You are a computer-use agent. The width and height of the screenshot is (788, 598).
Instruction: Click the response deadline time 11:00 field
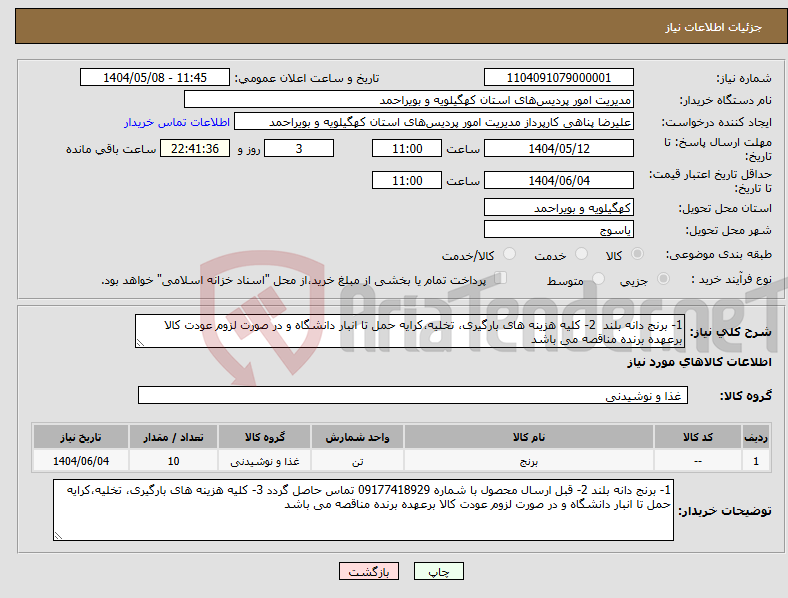pyautogui.click(x=407, y=149)
